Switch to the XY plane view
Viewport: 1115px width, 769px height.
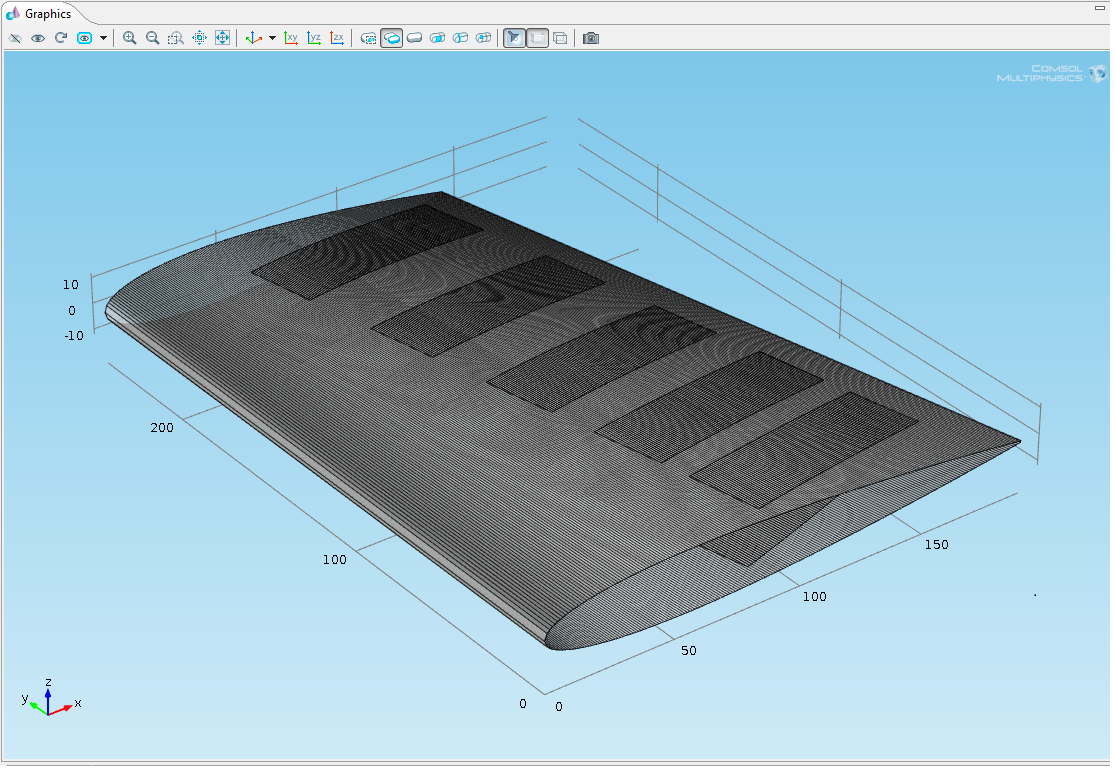coord(291,38)
